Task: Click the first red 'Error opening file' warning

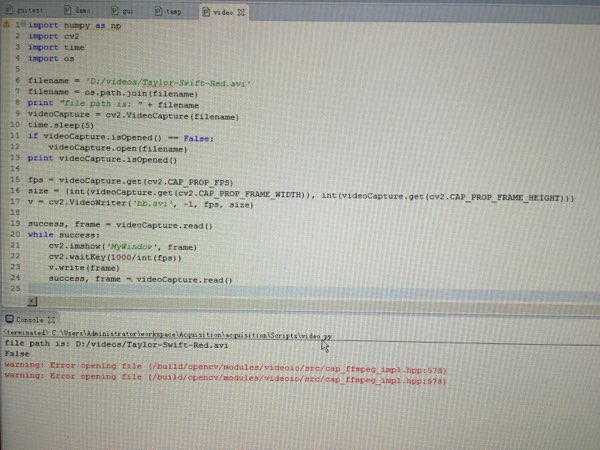Action: (225, 368)
